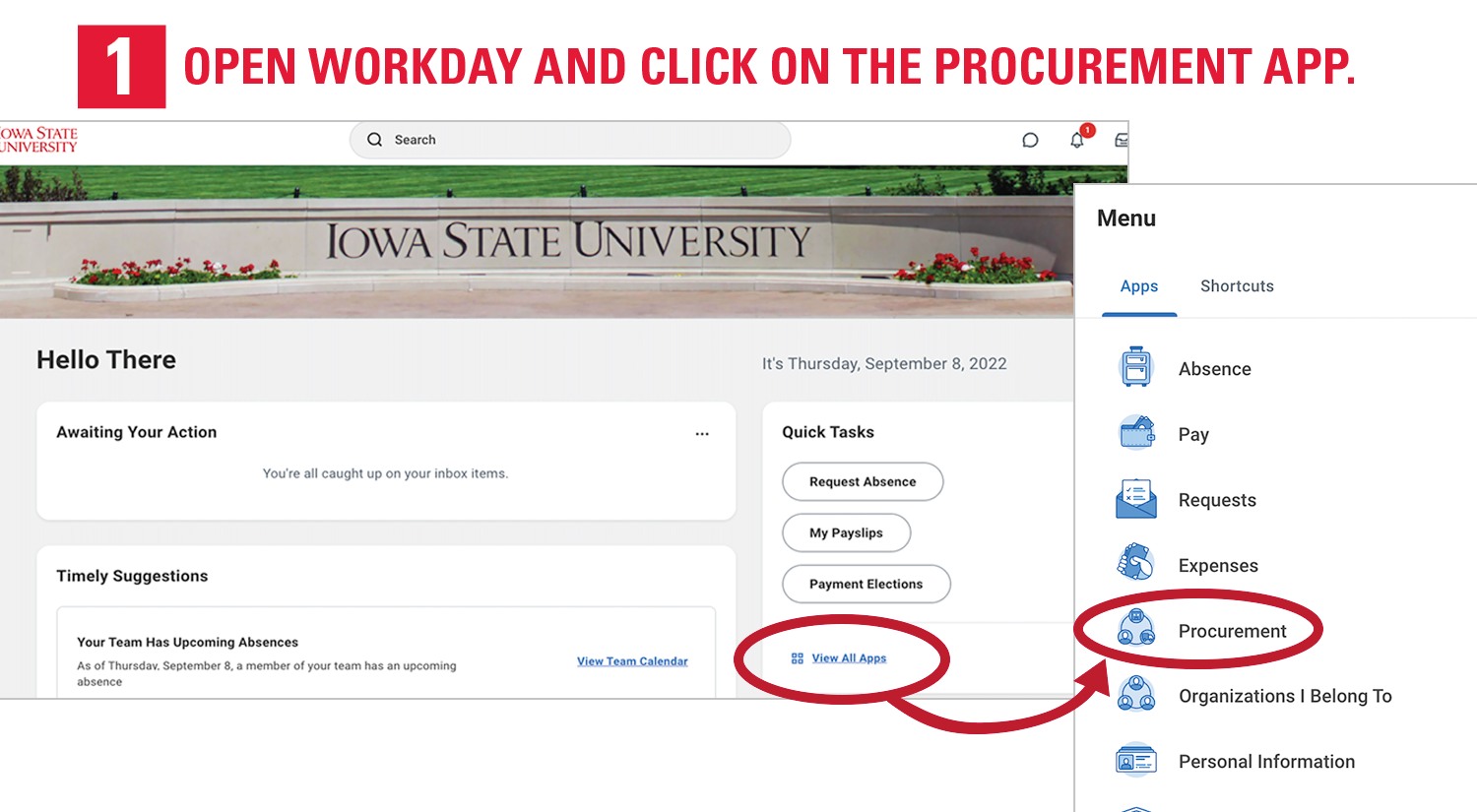Open the Absence app label
Image resolution: width=1477 pixels, height=812 pixels.
(x=1215, y=369)
